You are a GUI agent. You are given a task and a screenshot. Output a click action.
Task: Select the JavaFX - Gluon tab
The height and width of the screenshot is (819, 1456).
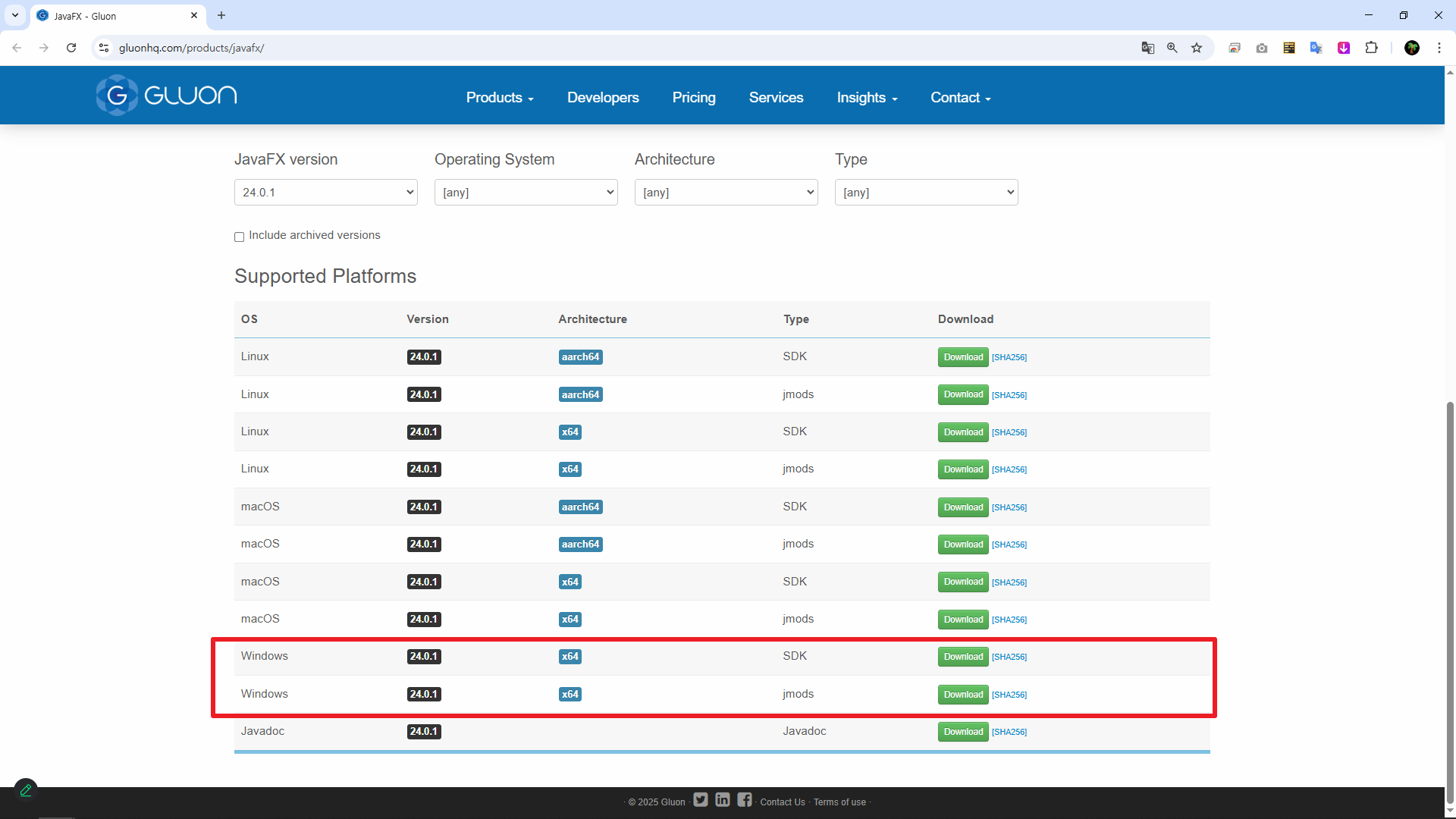118,16
